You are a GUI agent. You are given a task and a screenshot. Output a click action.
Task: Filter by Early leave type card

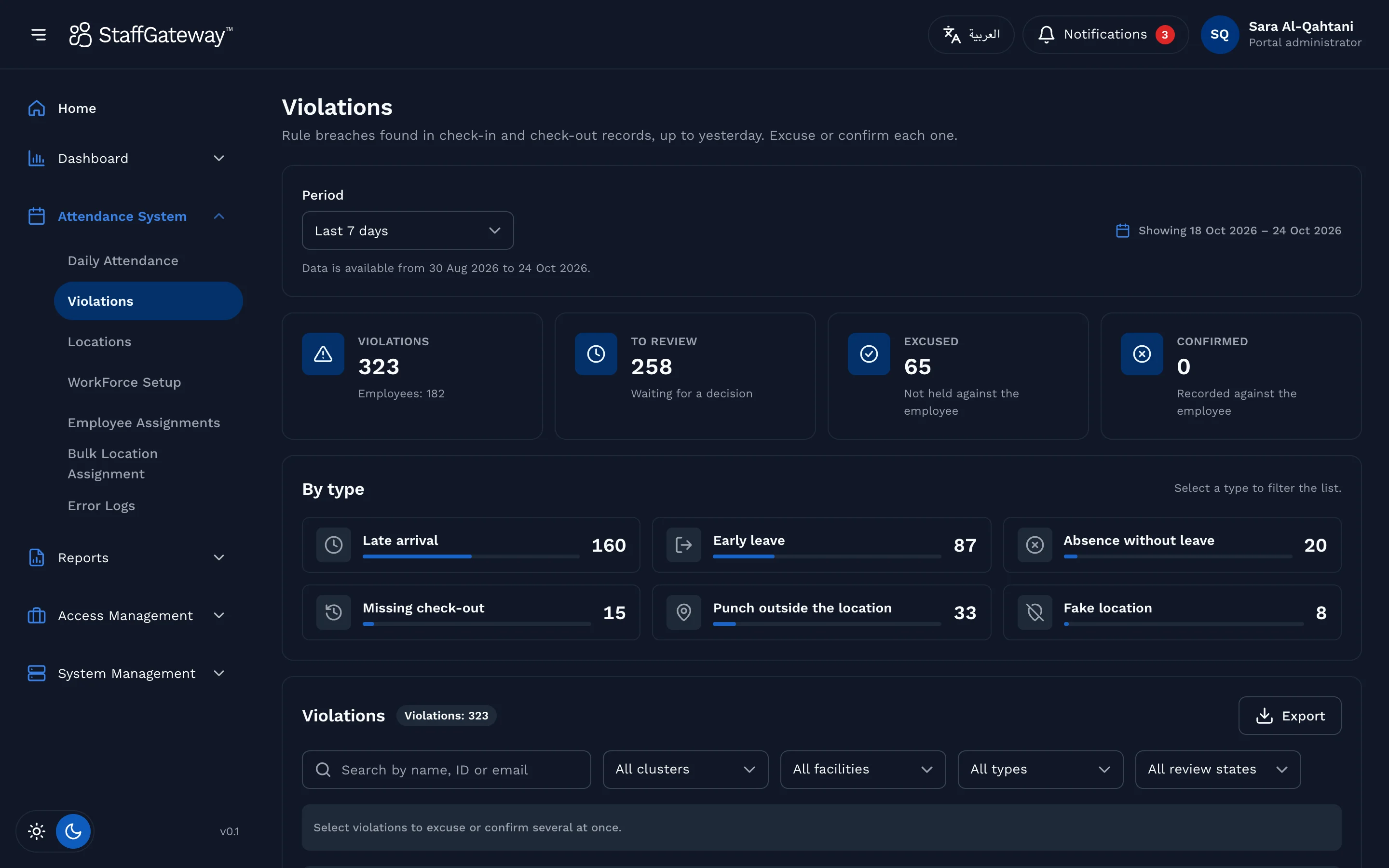(821, 544)
